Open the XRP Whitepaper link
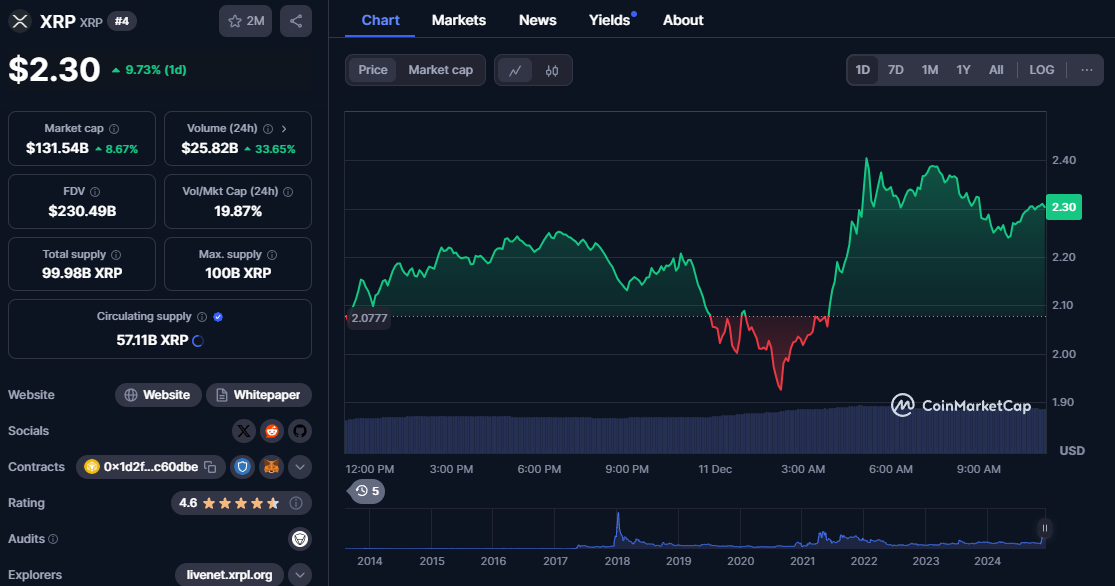The width and height of the screenshot is (1115, 586). (259, 395)
